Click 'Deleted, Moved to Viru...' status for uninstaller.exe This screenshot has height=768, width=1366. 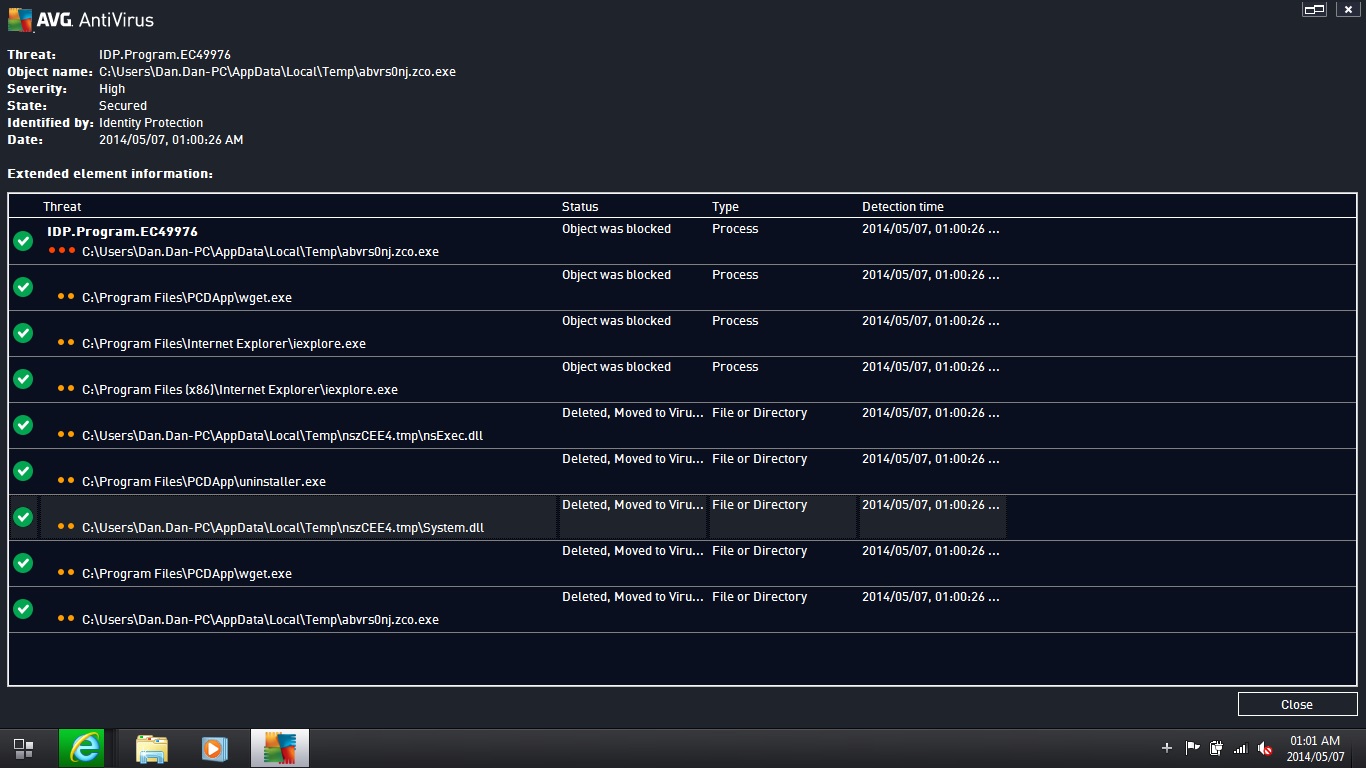tap(633, 459)
